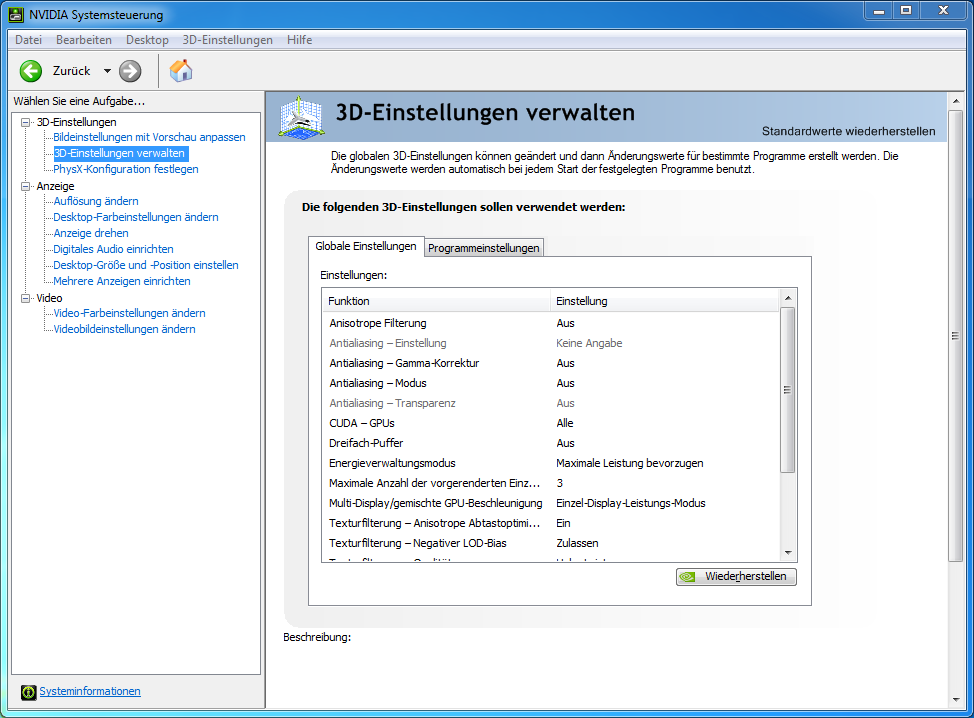Select the Antialiasing – Modus row
Screen dimensions: 974x718
(x=551, y=383)
